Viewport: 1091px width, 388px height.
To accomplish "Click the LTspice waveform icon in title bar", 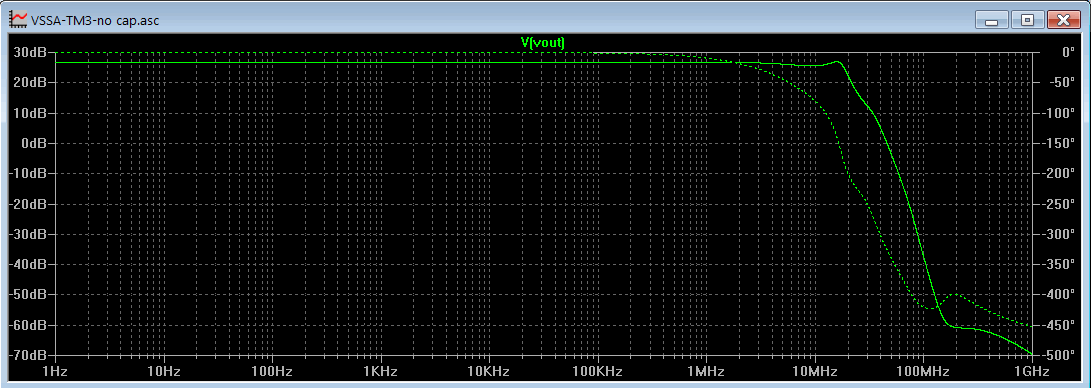I will coord(18,20).
